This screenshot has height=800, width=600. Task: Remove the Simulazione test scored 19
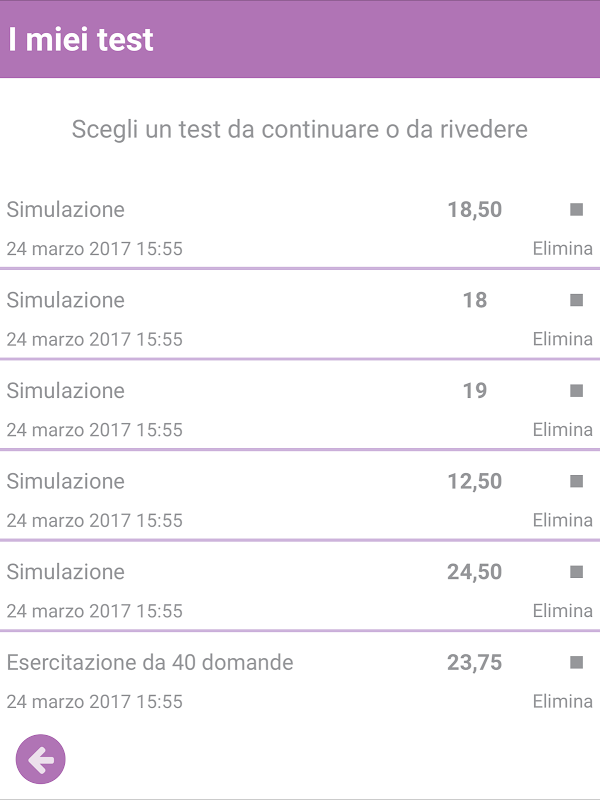[562, 430]
